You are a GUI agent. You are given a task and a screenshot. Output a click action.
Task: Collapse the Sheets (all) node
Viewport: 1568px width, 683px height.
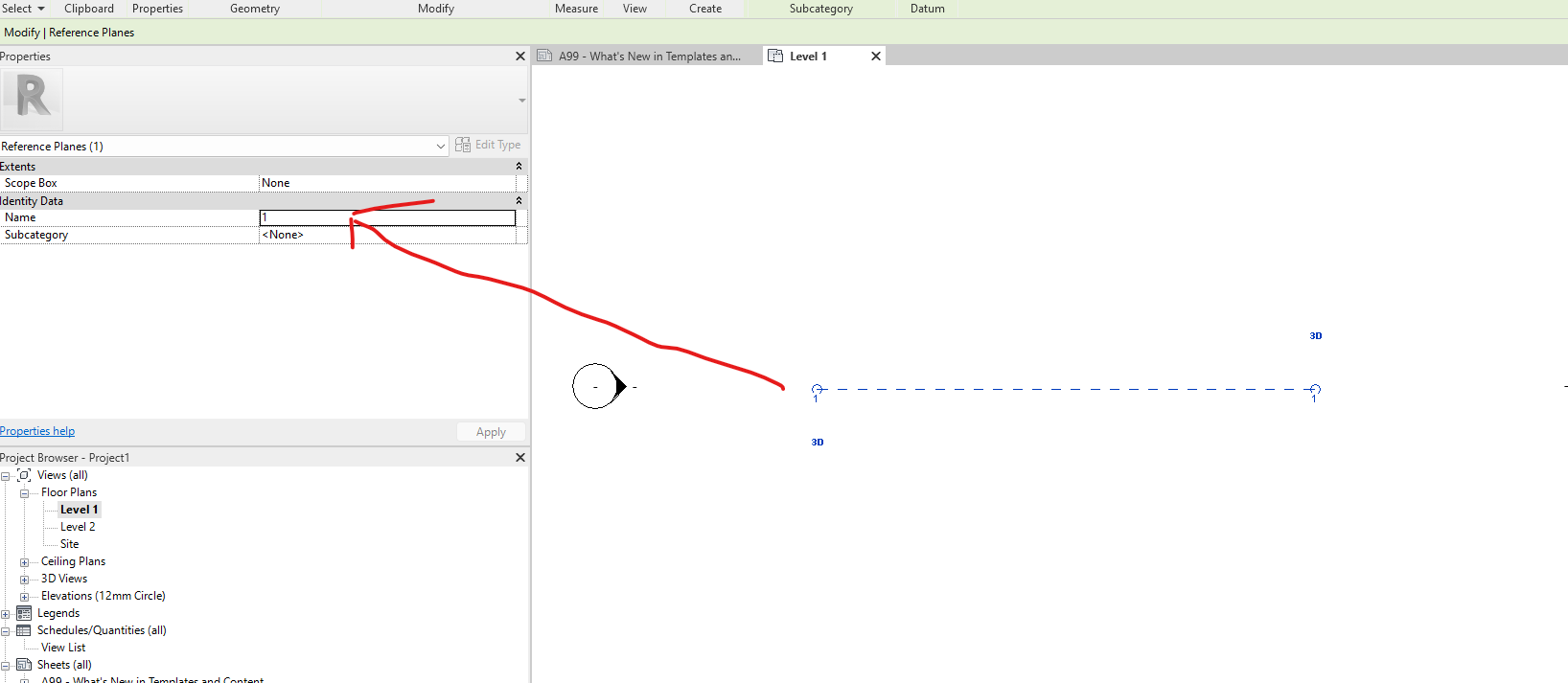5,666
